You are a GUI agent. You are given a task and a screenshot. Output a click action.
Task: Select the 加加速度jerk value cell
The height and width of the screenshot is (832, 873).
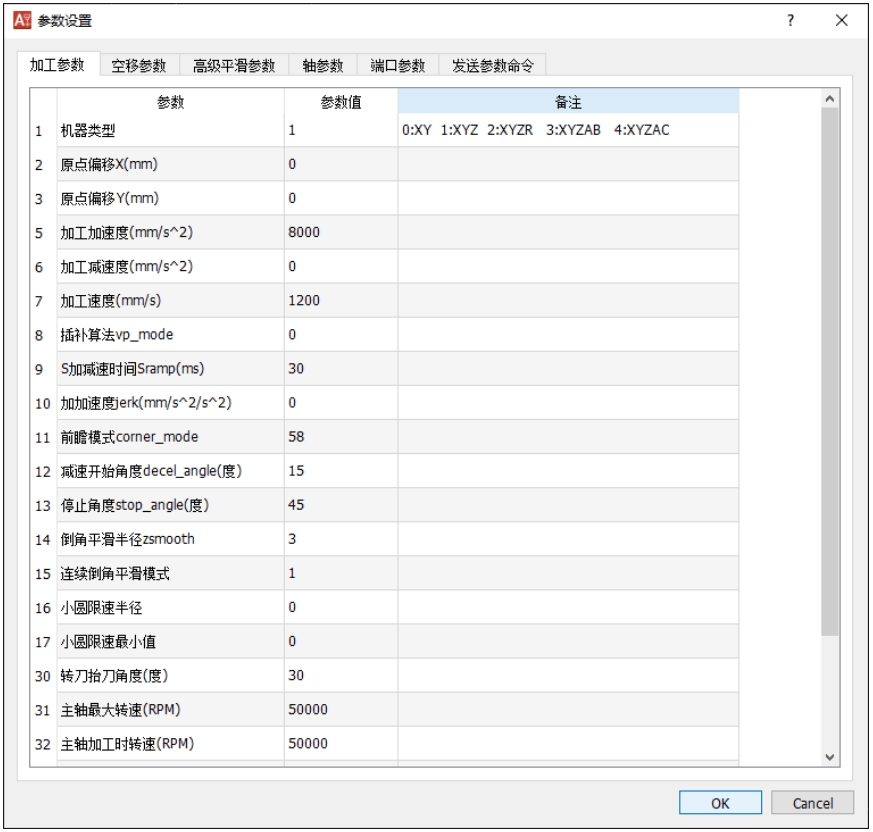[x=341, y=403]
